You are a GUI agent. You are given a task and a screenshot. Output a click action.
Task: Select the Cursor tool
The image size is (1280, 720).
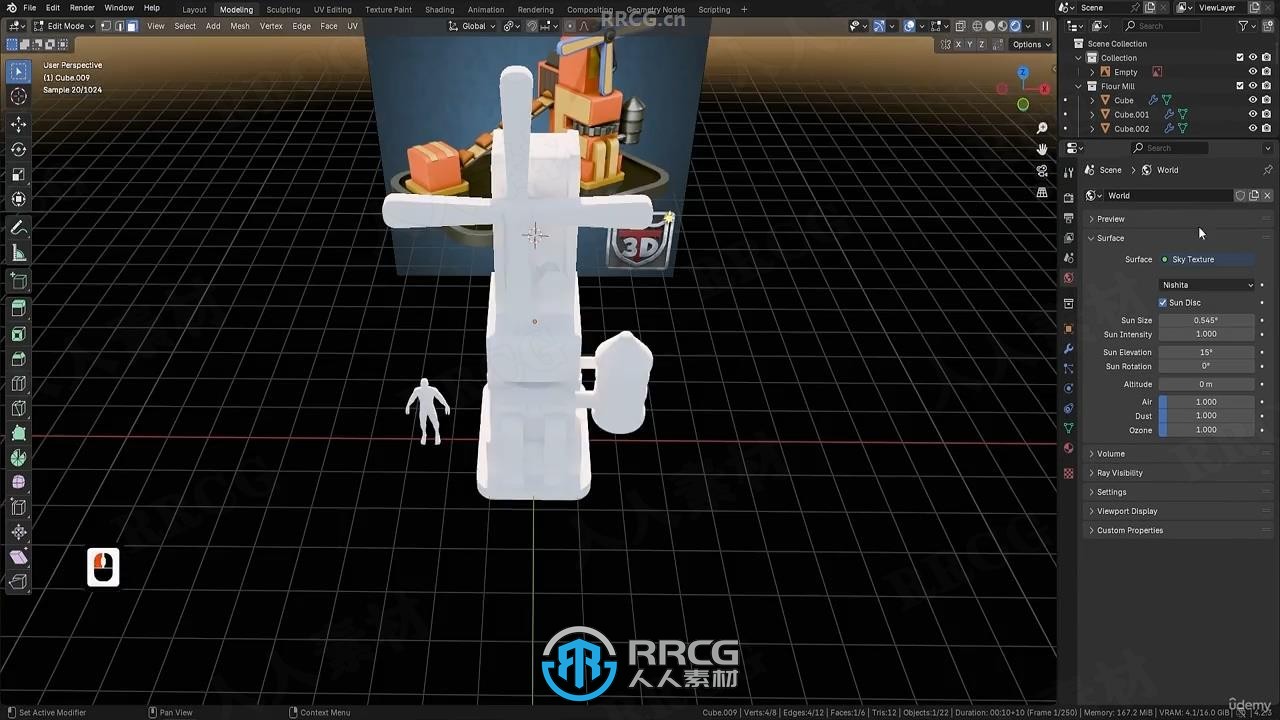(19, 97)
